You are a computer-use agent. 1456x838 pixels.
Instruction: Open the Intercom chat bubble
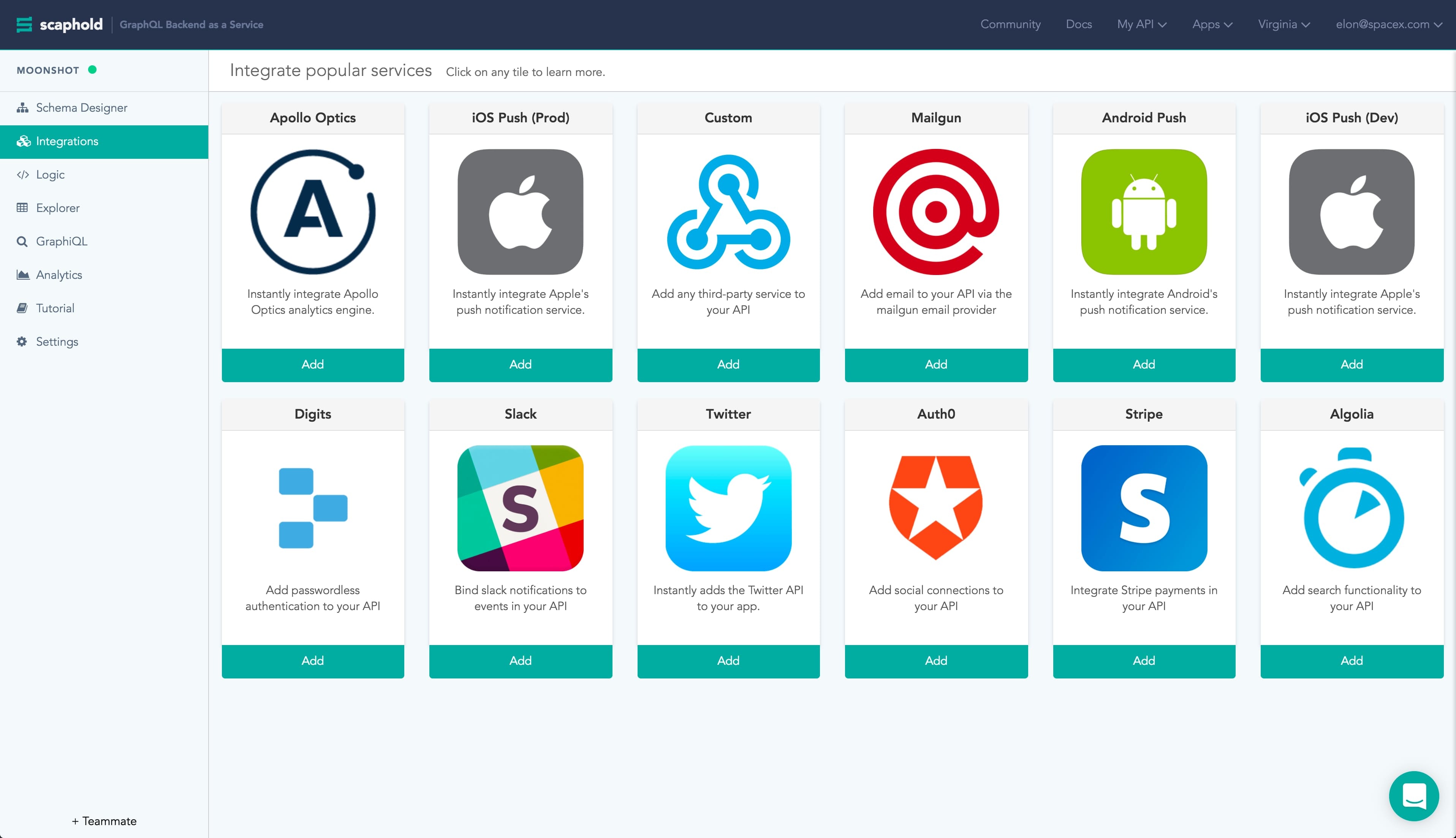pos(1413,796)
